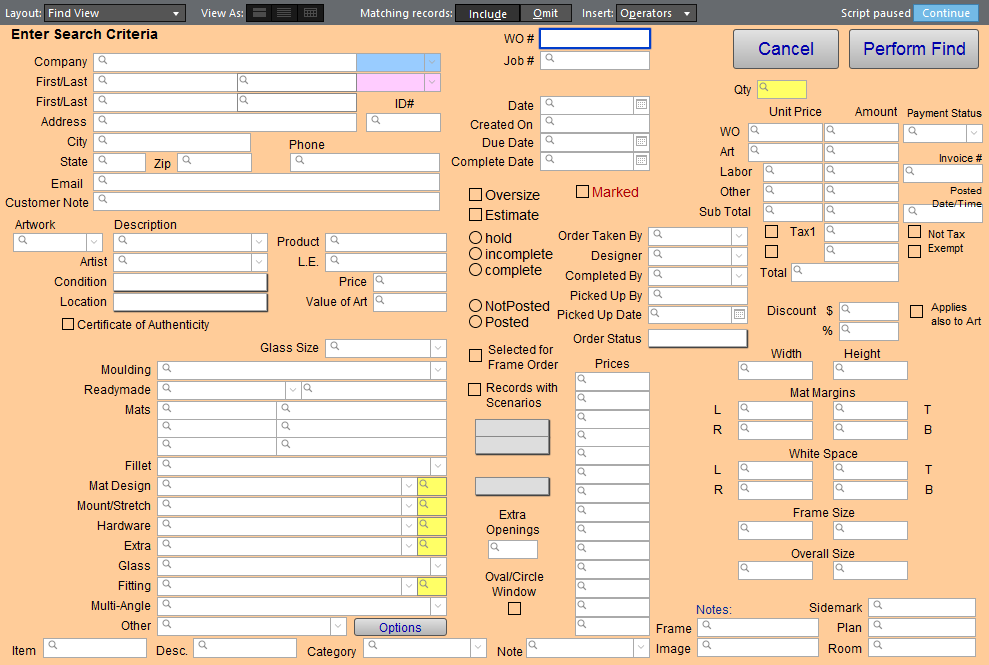Select the incomplete radio button
The width and height of the screenshot is (989, 665).
[x=476, y=254]
